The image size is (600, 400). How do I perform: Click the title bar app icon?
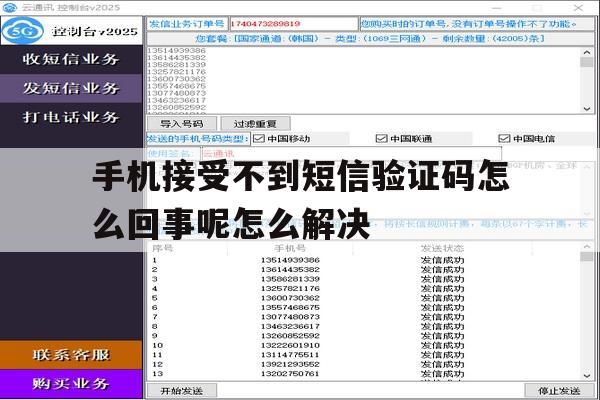coord(10,7)
